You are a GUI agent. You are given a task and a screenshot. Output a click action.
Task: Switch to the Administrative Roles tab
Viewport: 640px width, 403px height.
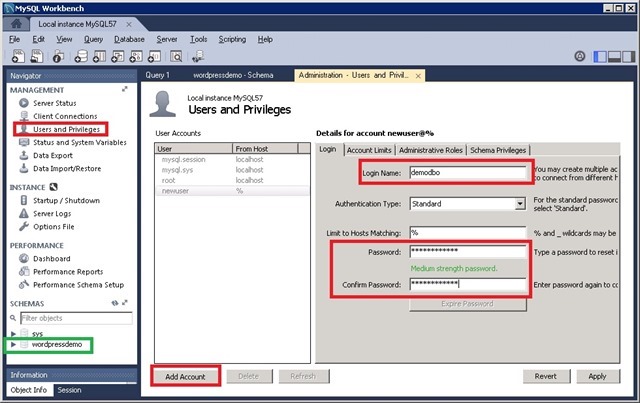click(431, 150)
